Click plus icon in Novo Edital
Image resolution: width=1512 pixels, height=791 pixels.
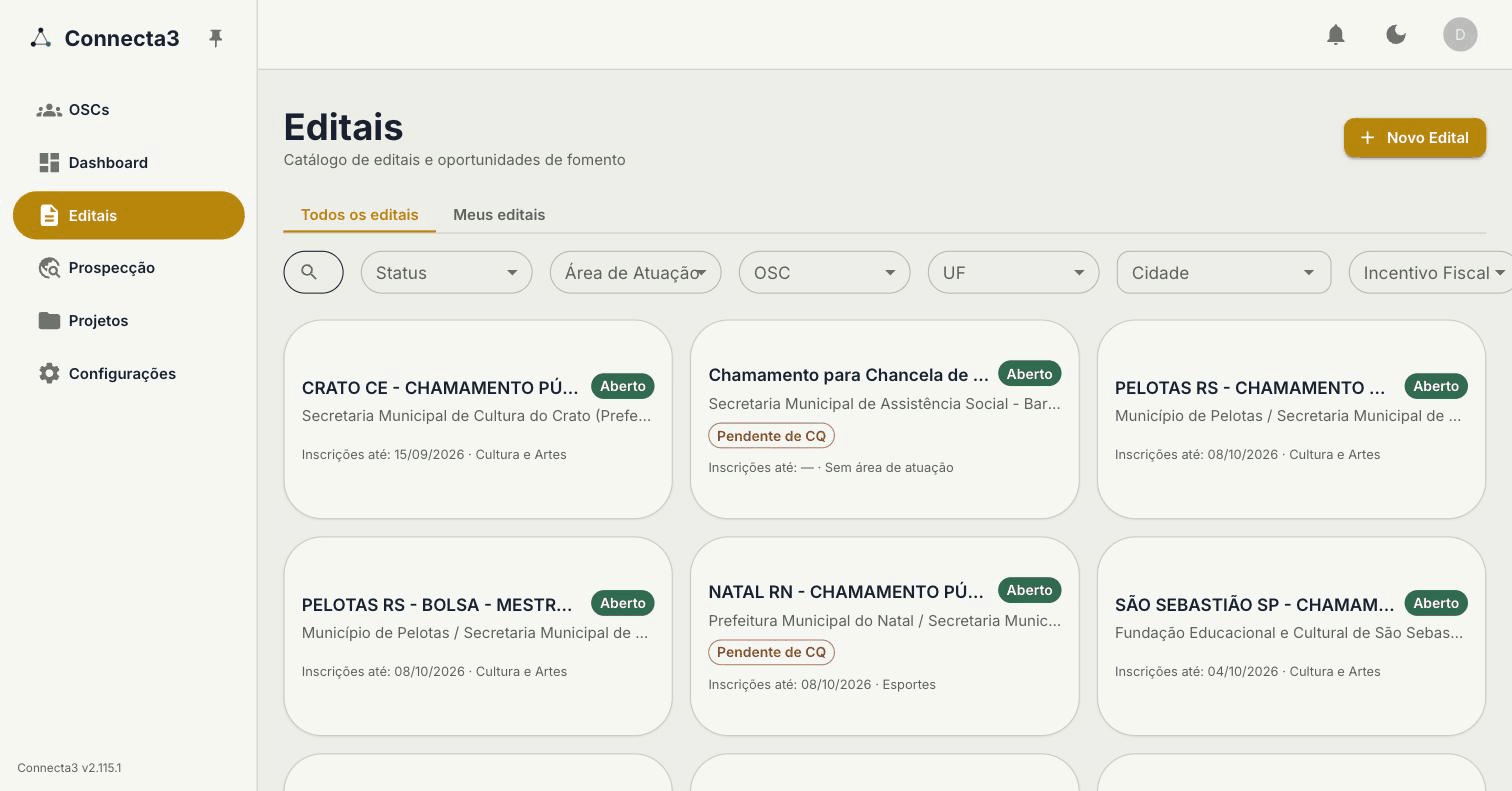(1368, 138)
